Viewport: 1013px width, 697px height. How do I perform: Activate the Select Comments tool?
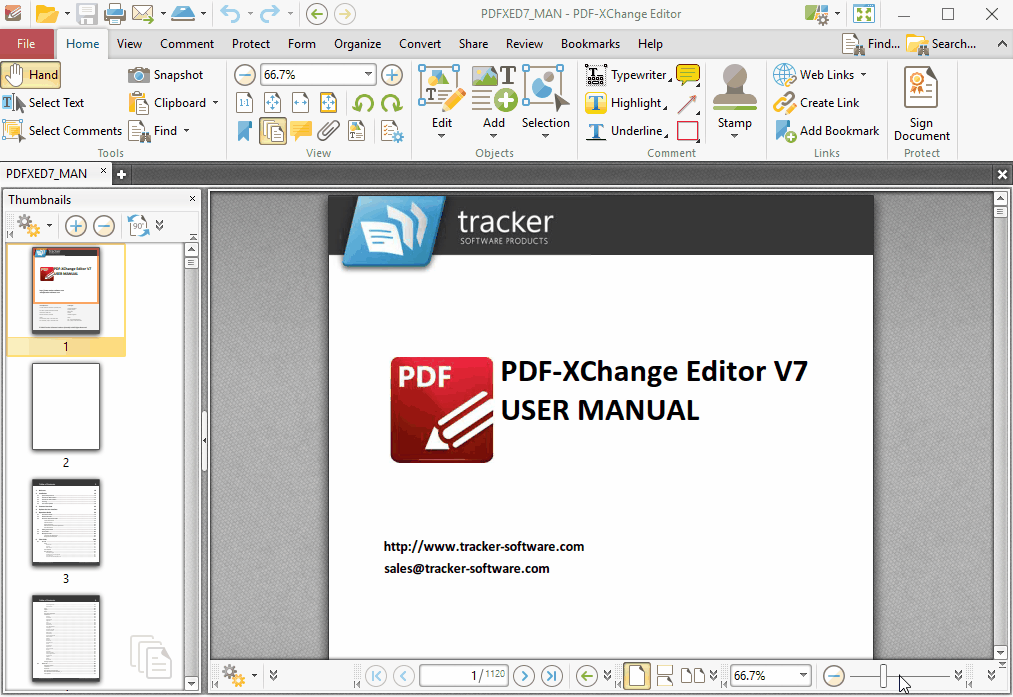point(62,130)
